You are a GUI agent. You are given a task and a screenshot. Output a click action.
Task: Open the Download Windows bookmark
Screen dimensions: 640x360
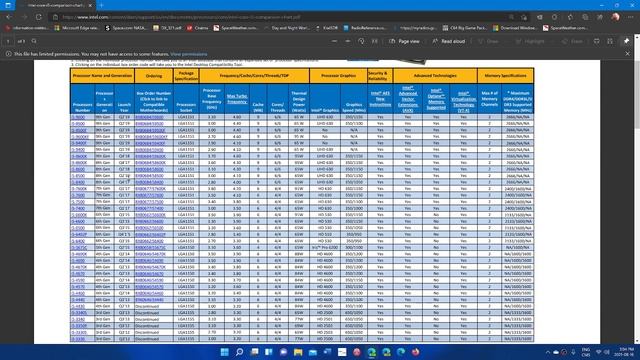pyautogui.click(x=515, y=28)
